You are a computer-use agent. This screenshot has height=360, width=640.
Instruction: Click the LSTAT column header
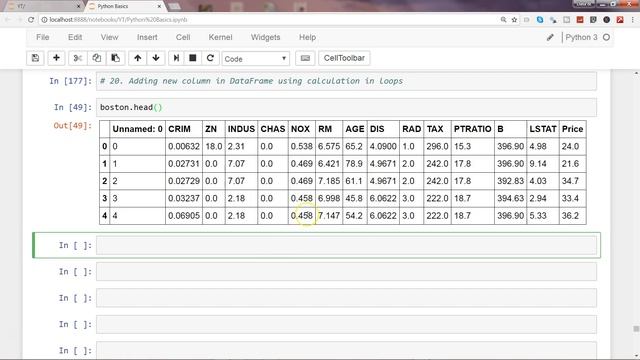click(543, 129)
